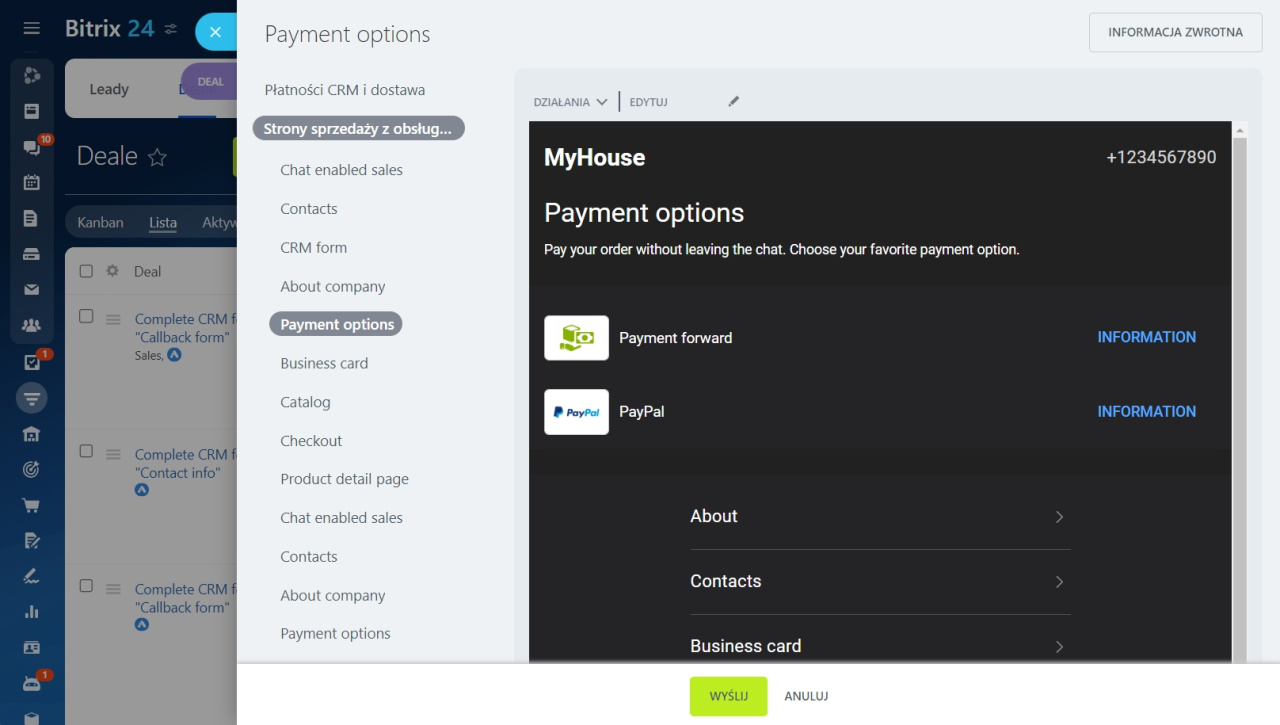Image resolution: width=1280 pixels, height=725 pixels.
Task: Click the preview pane vertical scrollbar
Action: tap(1240, 400)
